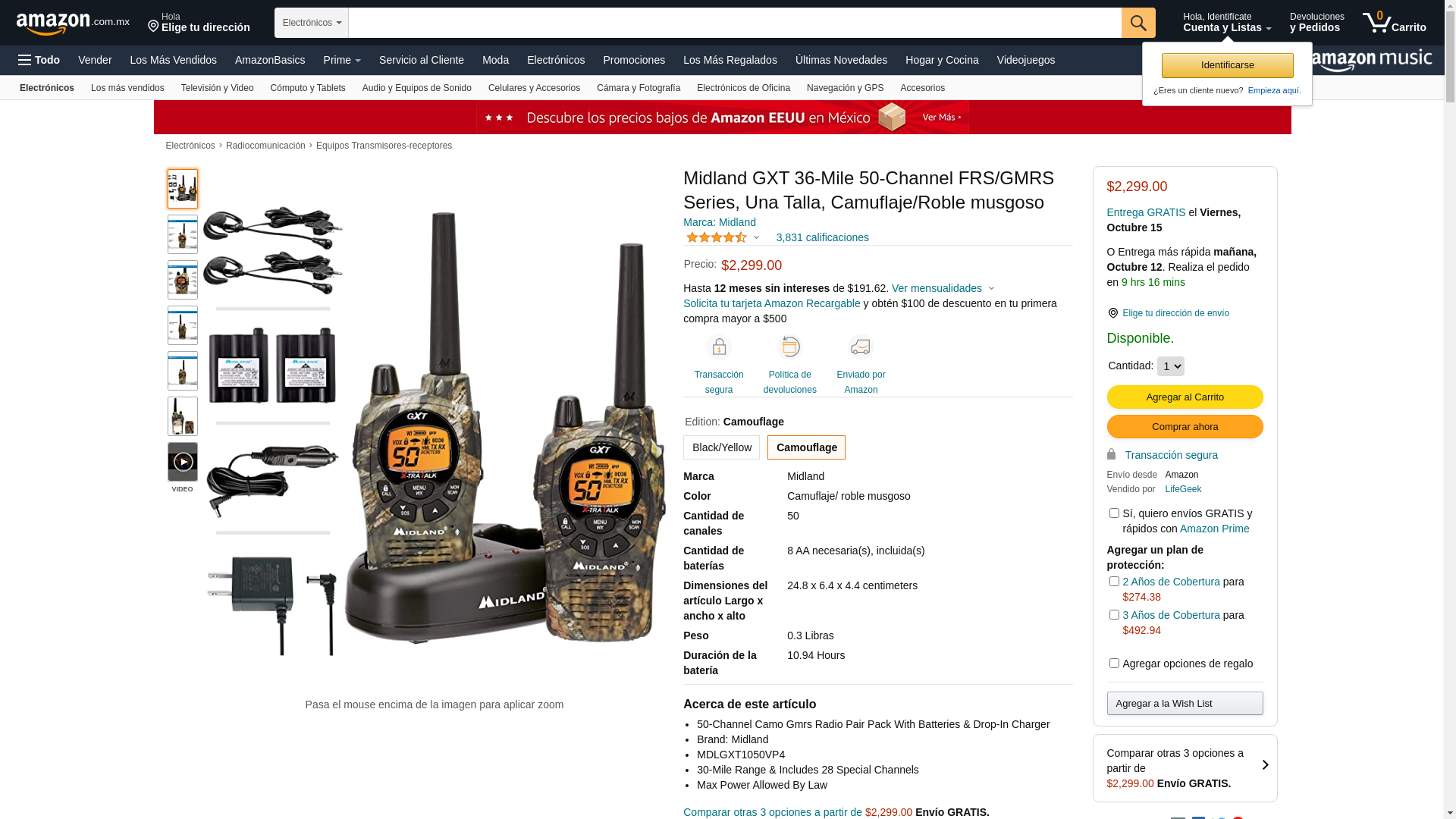Check the Amazon Prime free shipping checkbox
This screenshot has height=819, width=1456.
pos(1114,513)
